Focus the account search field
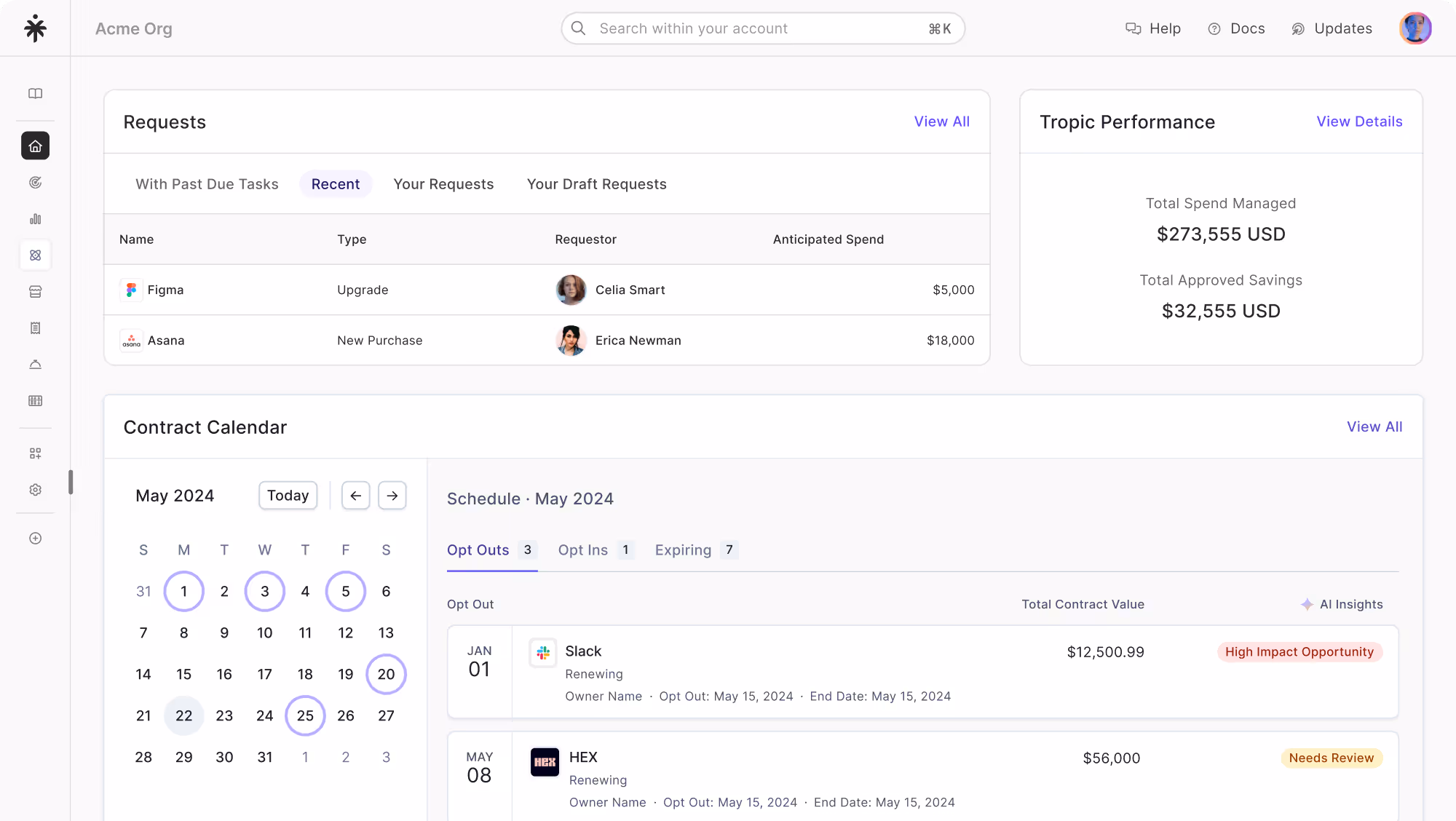 coord(761,28)
